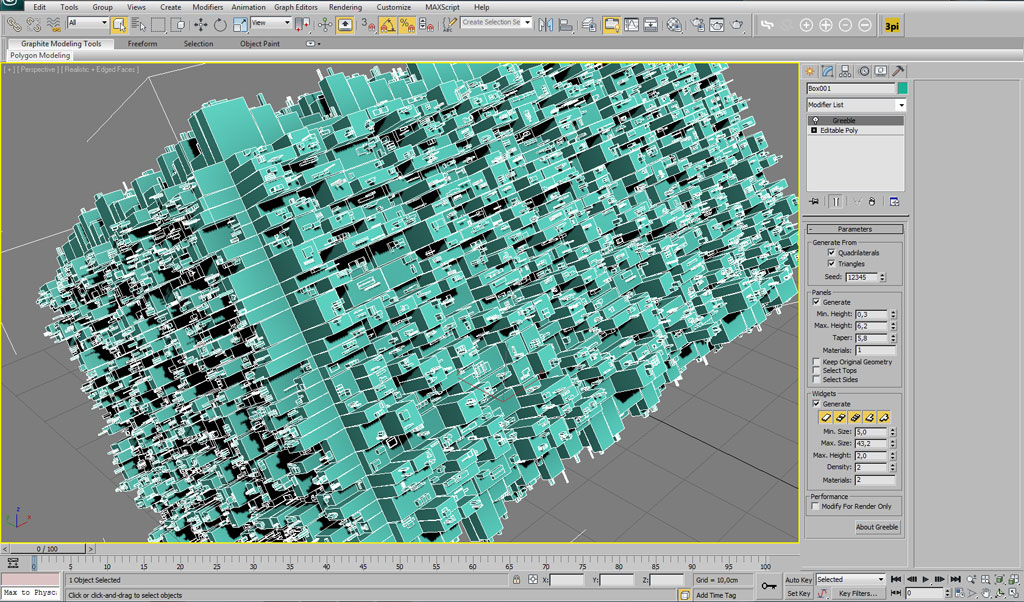Enable Keep Original Geometry checkbox
The image size is (1024, 602).
click(x=816, y=361)
